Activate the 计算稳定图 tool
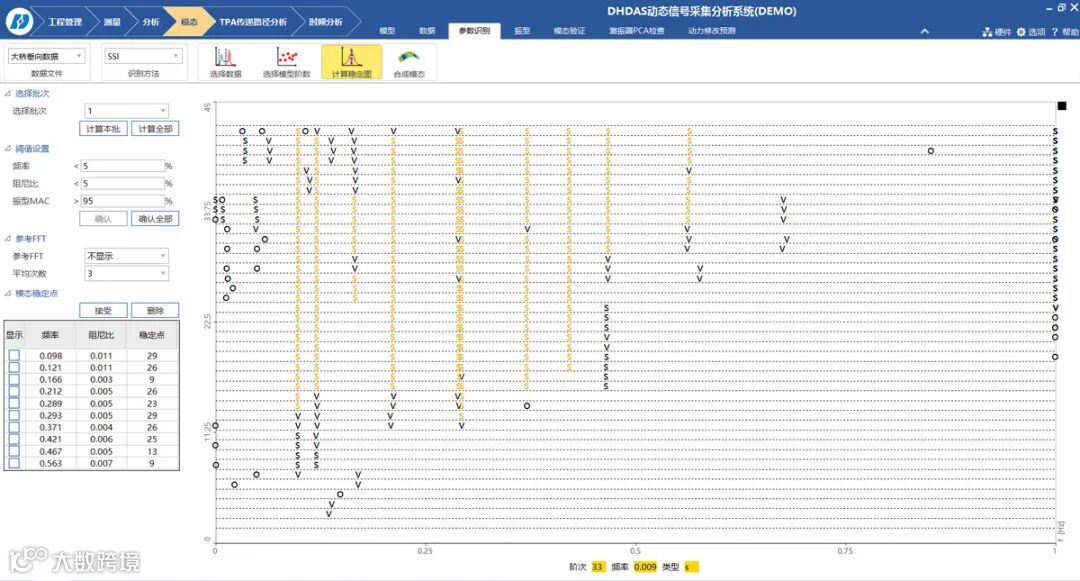 [351, 62]
